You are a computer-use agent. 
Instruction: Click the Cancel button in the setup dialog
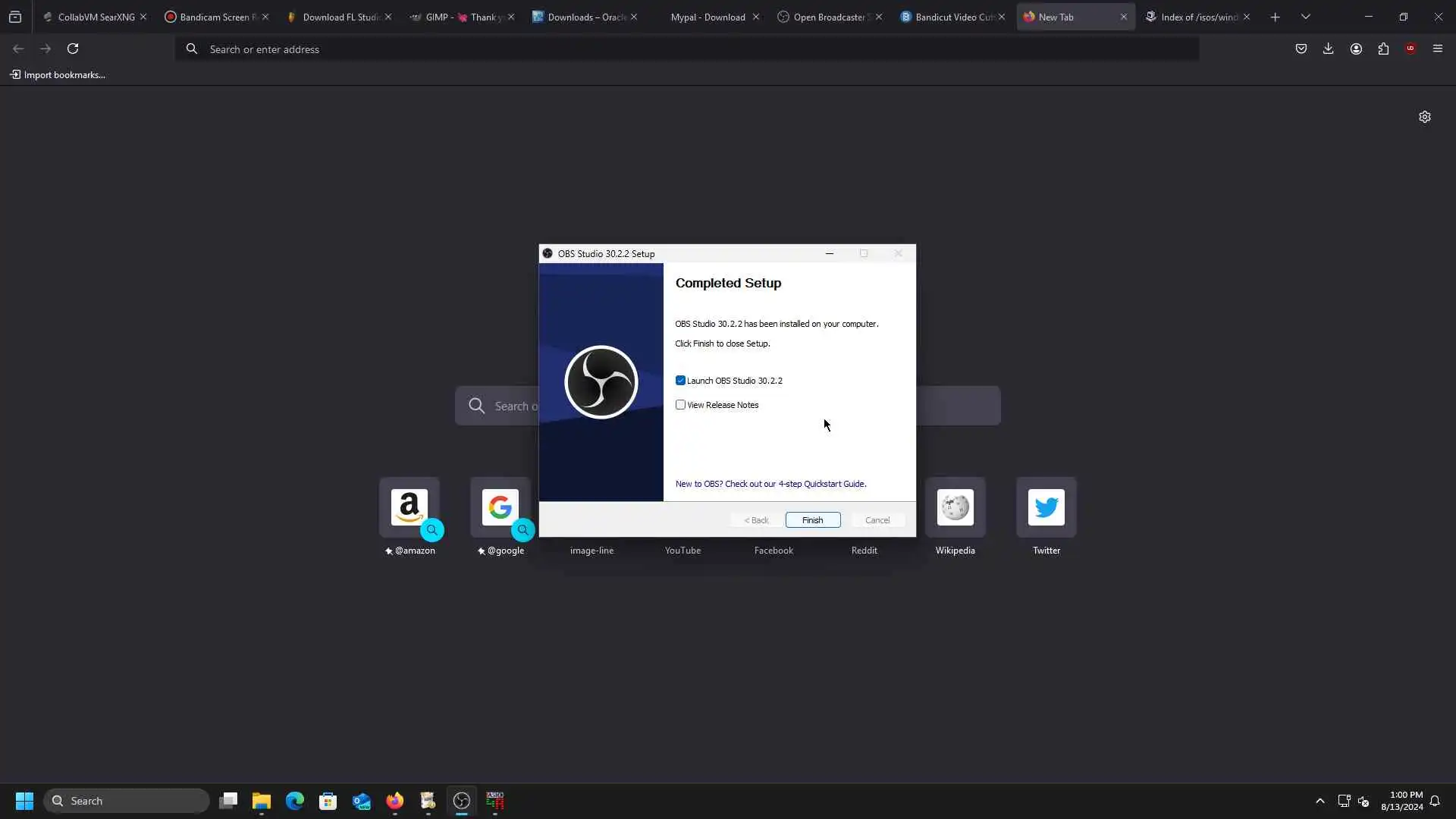tap(877, 520)
